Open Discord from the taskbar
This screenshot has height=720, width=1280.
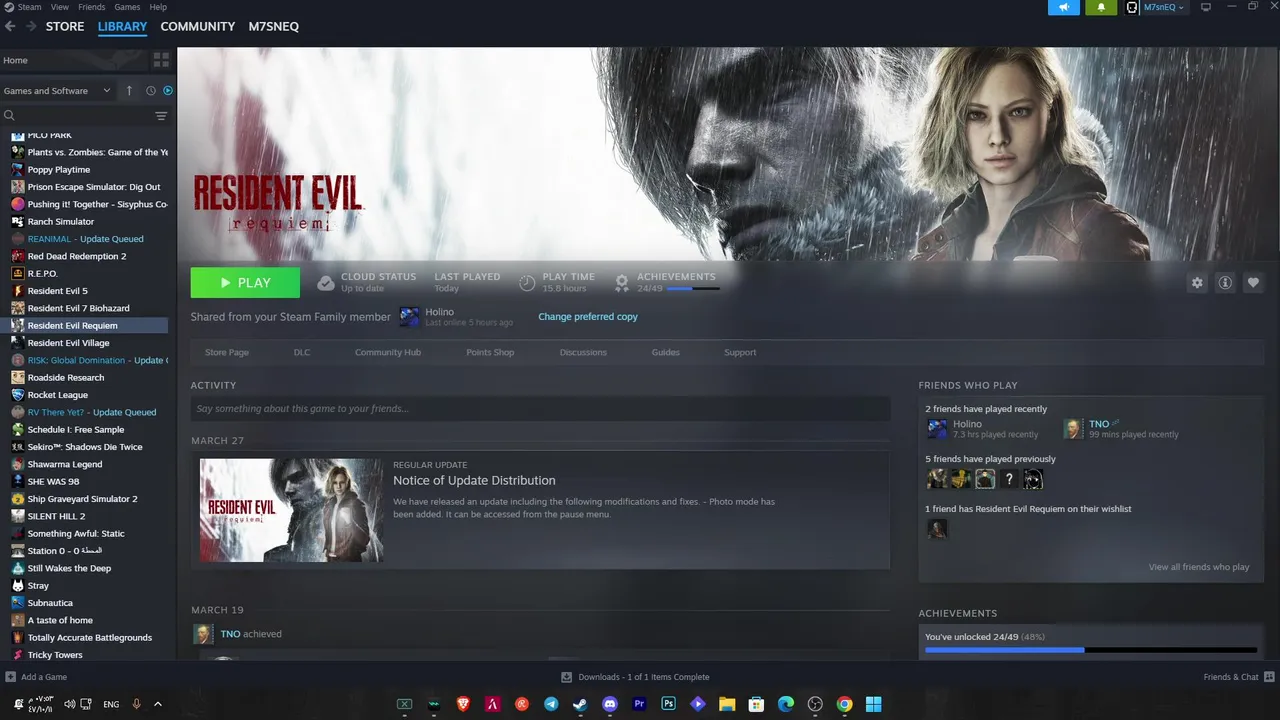point(610,704)
